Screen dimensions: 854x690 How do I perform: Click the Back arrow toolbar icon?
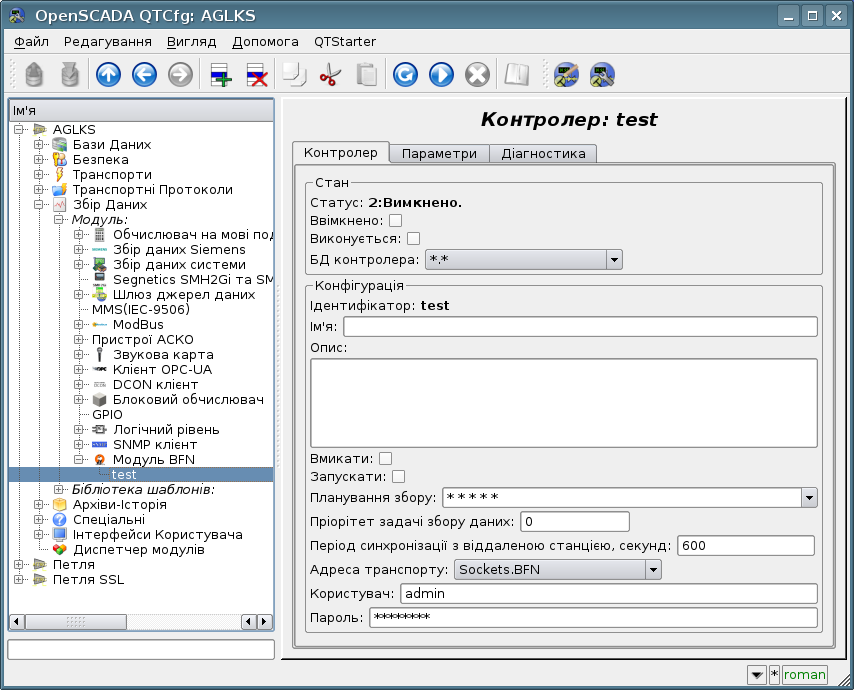click(x=144, y=75)
